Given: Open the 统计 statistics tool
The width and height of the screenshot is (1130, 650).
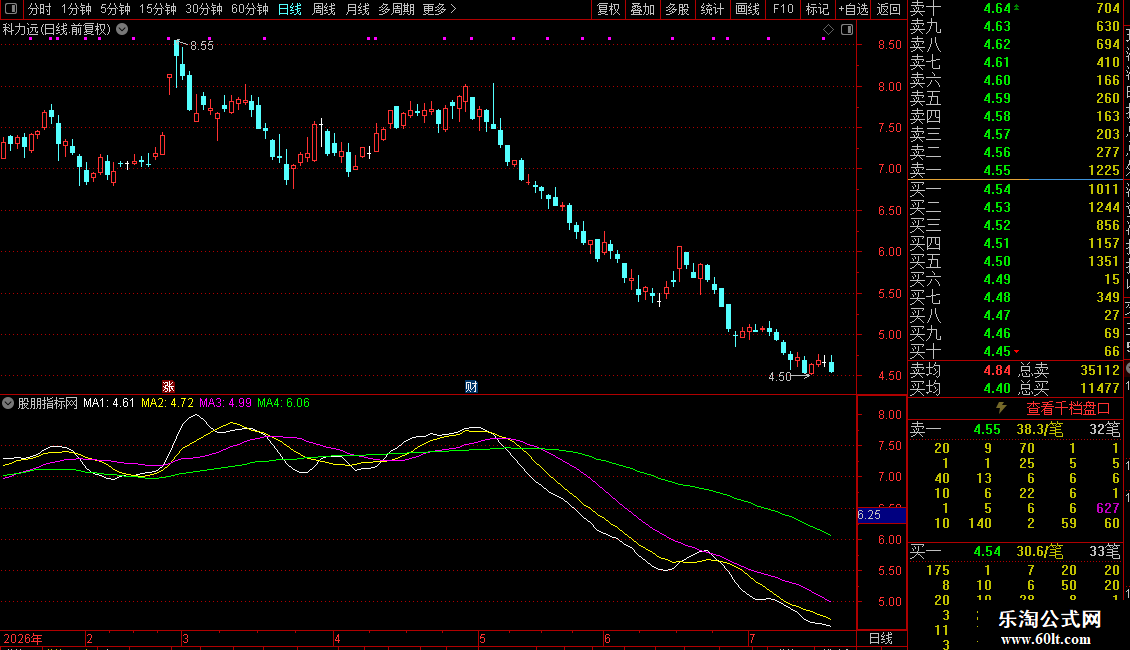Looking at the screenshot, I should click(712, 9).
